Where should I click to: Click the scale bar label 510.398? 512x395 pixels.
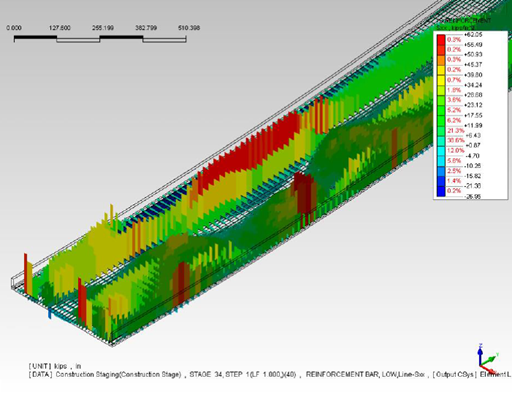189,28
